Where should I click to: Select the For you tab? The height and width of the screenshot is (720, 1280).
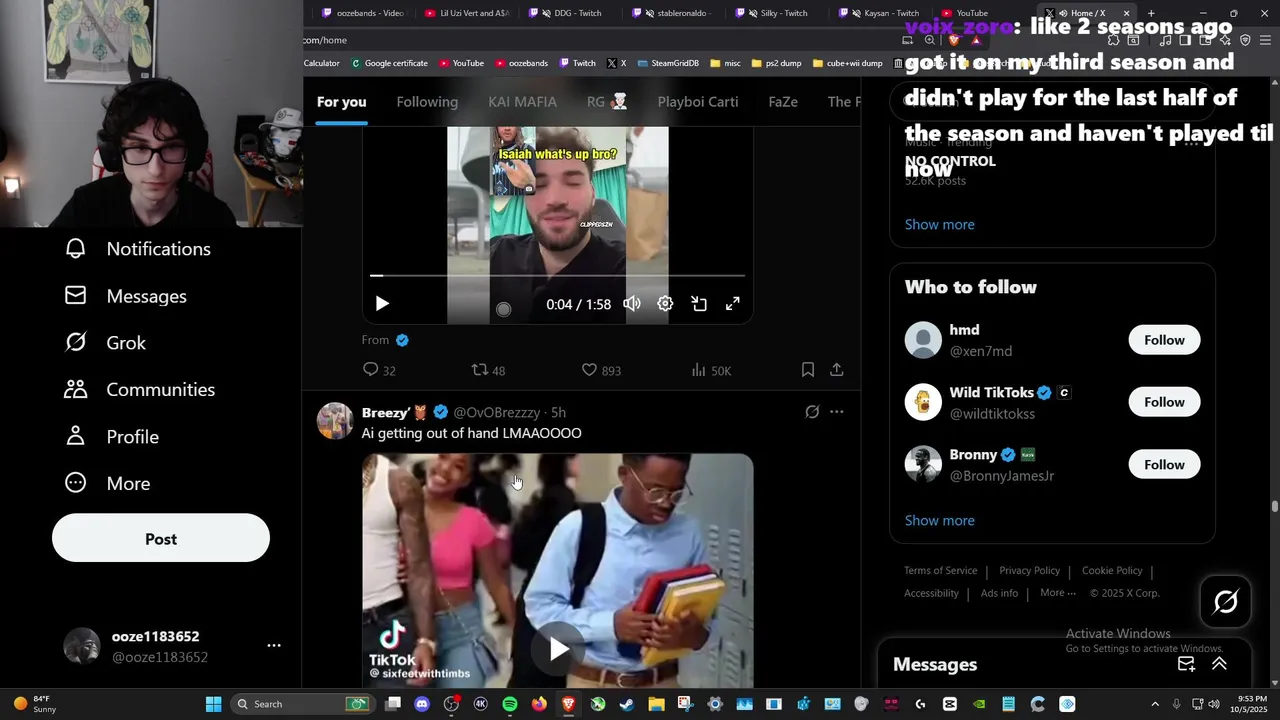pyautogui.click(x=342, y=102)
